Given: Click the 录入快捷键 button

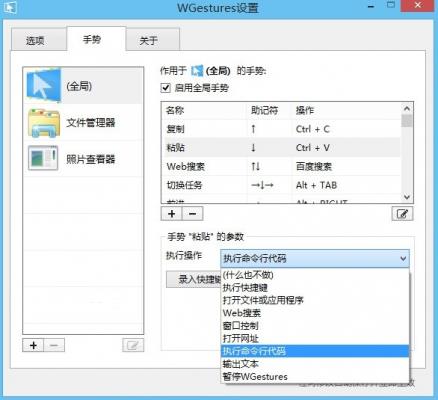Looking at the screenshot, I should 194,279.
